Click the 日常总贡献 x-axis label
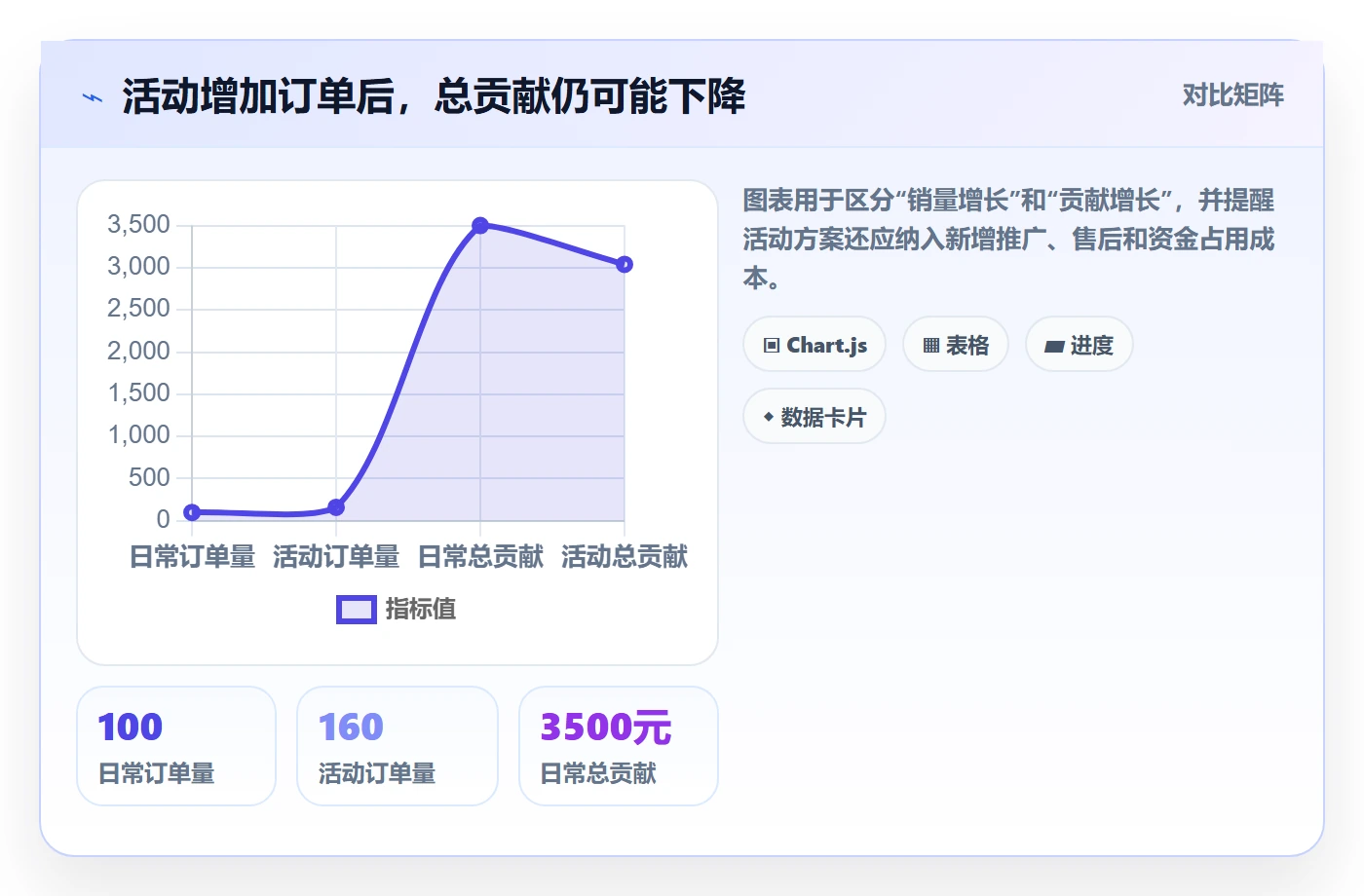 tap(480, 557)
